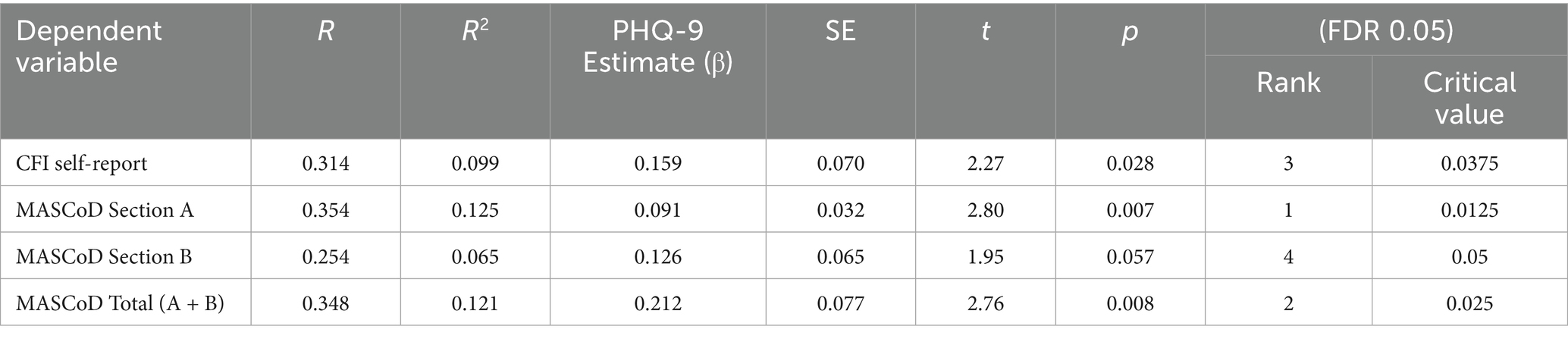This screenshot has height=339, width=1568.
Task: Click the MASCoD Section A row label
Action: pos(105,210)
